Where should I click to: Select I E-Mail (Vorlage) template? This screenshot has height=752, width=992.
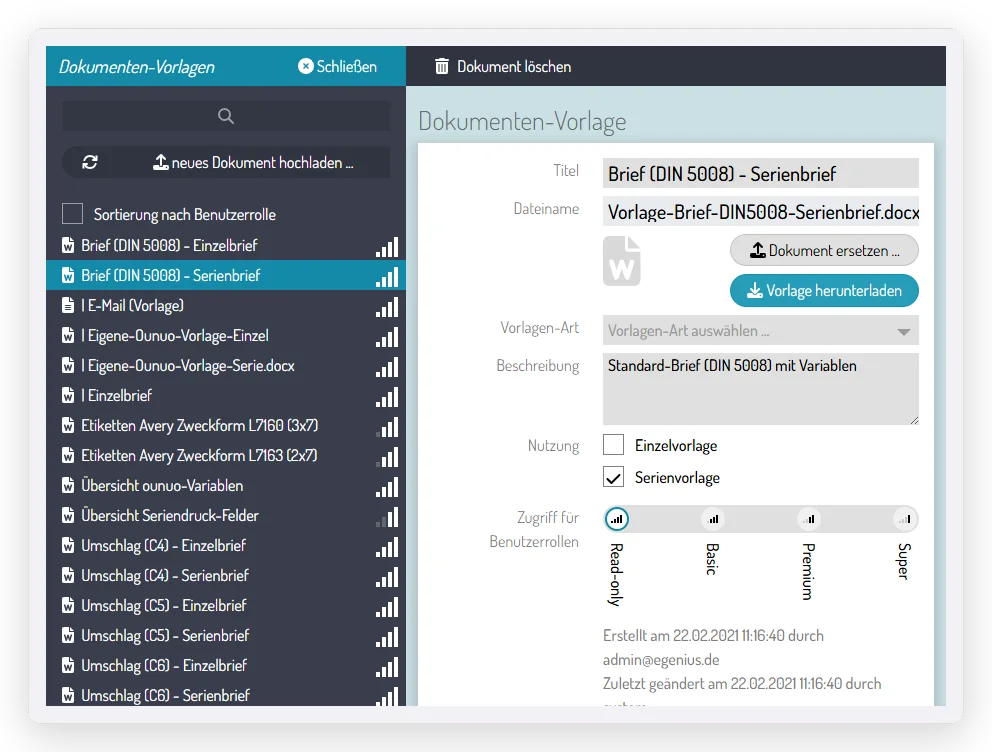[x=226, y=305]
